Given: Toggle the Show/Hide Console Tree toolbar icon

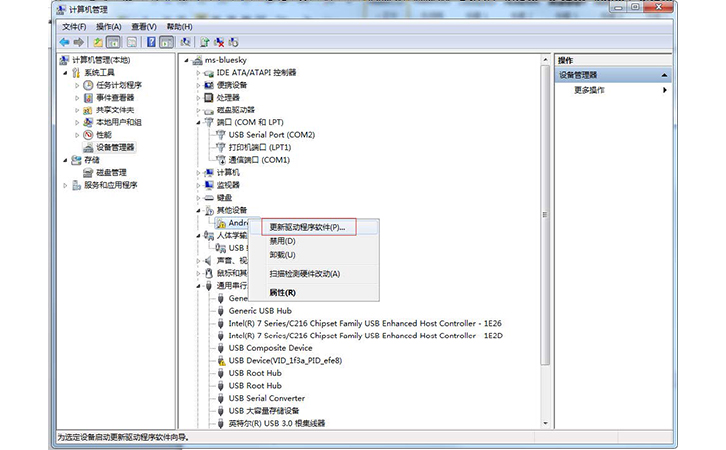Looking at the screenshot, I should [x=113, y=43].
